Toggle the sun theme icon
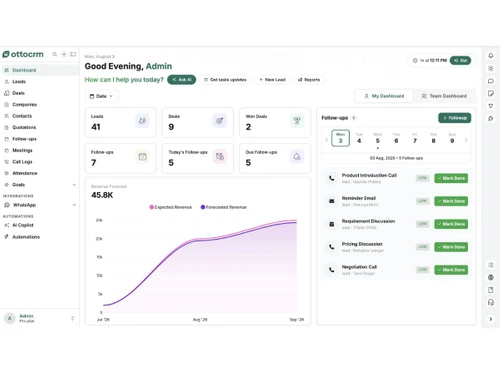 click(491, 68)
